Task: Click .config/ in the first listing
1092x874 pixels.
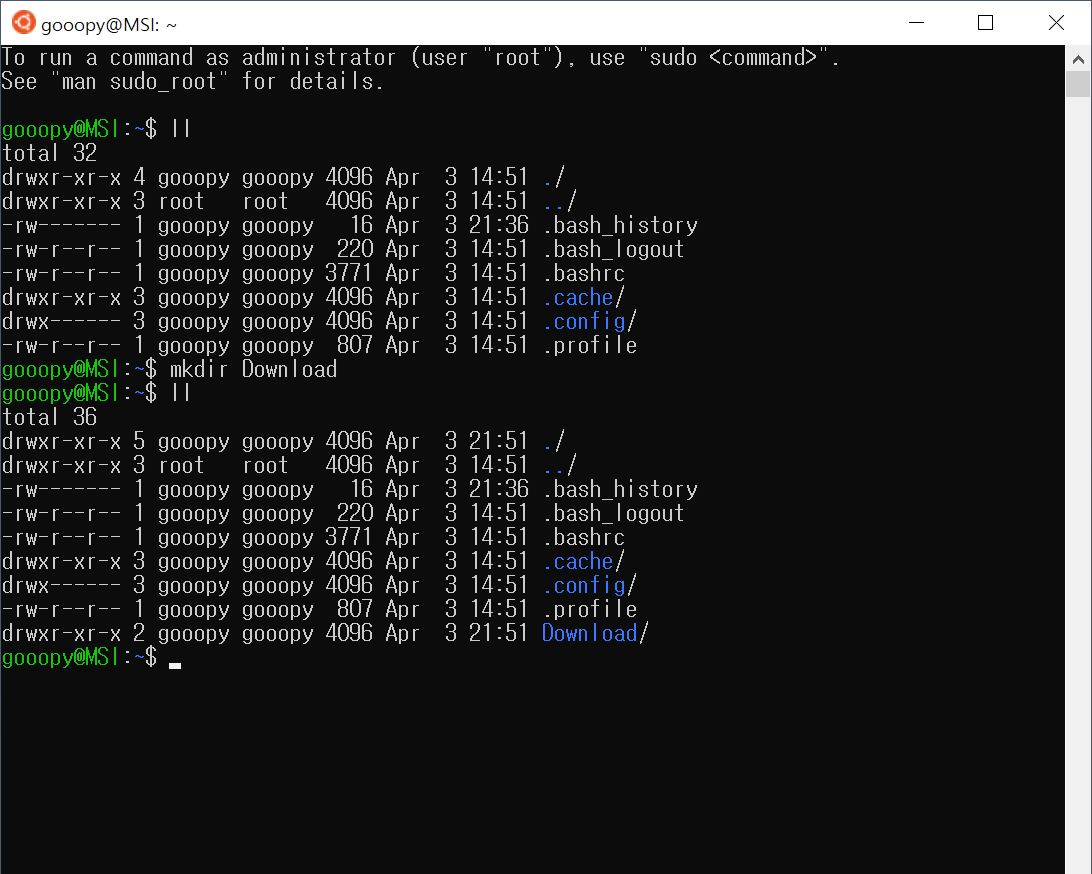Action: [590, 322]
